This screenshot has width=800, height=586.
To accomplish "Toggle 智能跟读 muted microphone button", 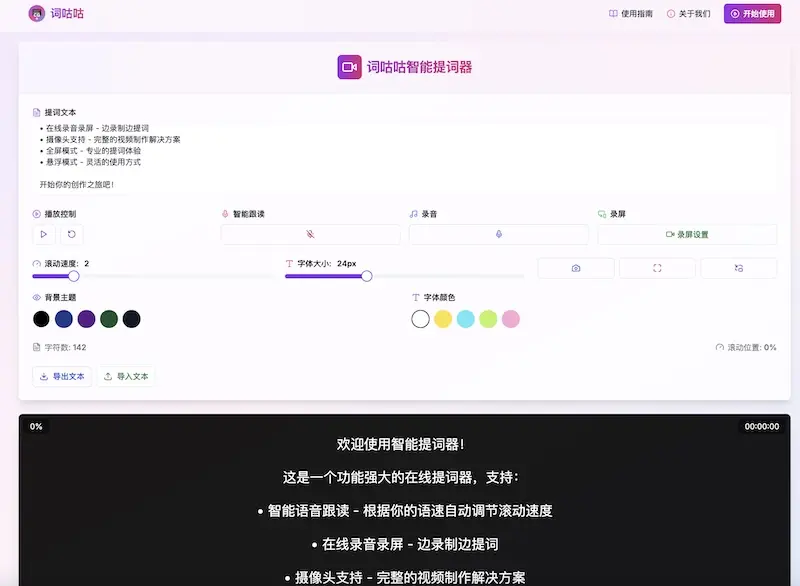I will pyautogui.click(x=310, y=234).
